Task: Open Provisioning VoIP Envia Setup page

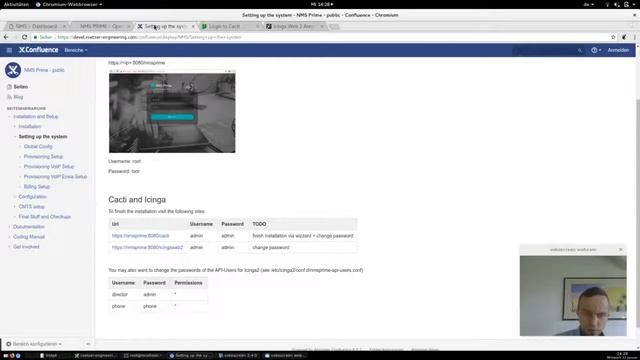Action: click(56, 177)
